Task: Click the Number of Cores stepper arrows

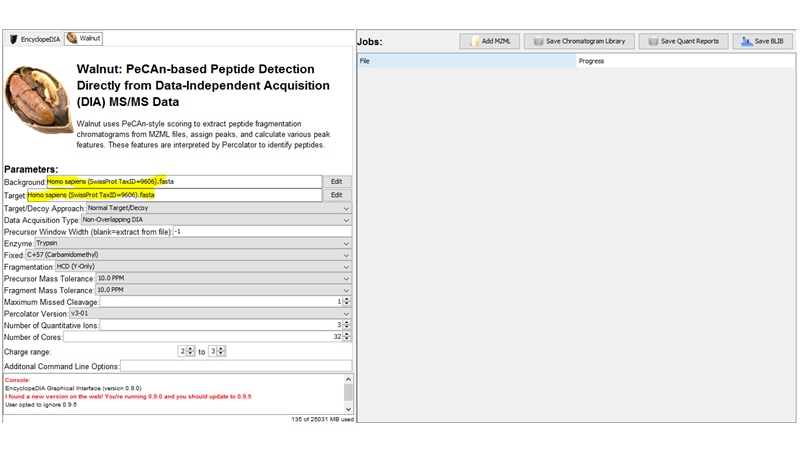Action: (347, 337)
